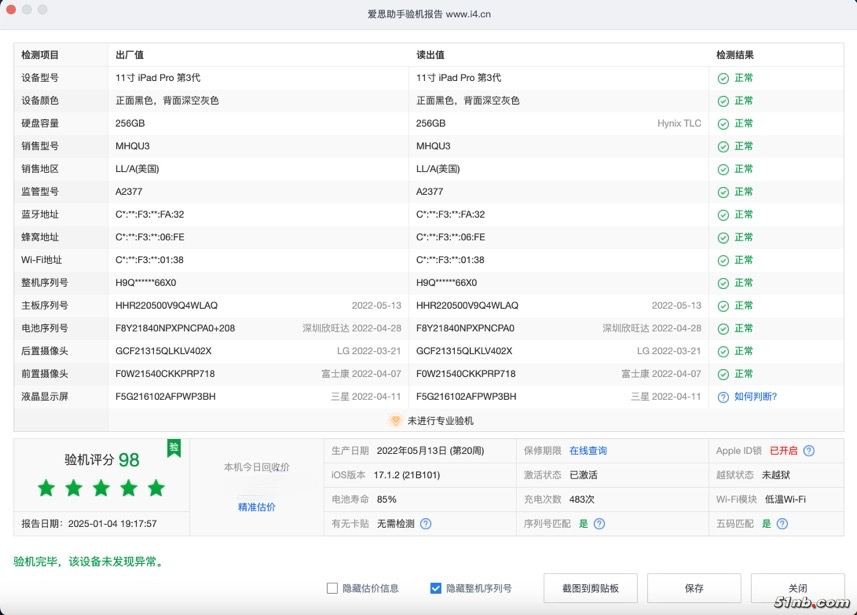The image size is (857, 615).
Task: Click the 检测结果 column header
Action: coord(735,54)
